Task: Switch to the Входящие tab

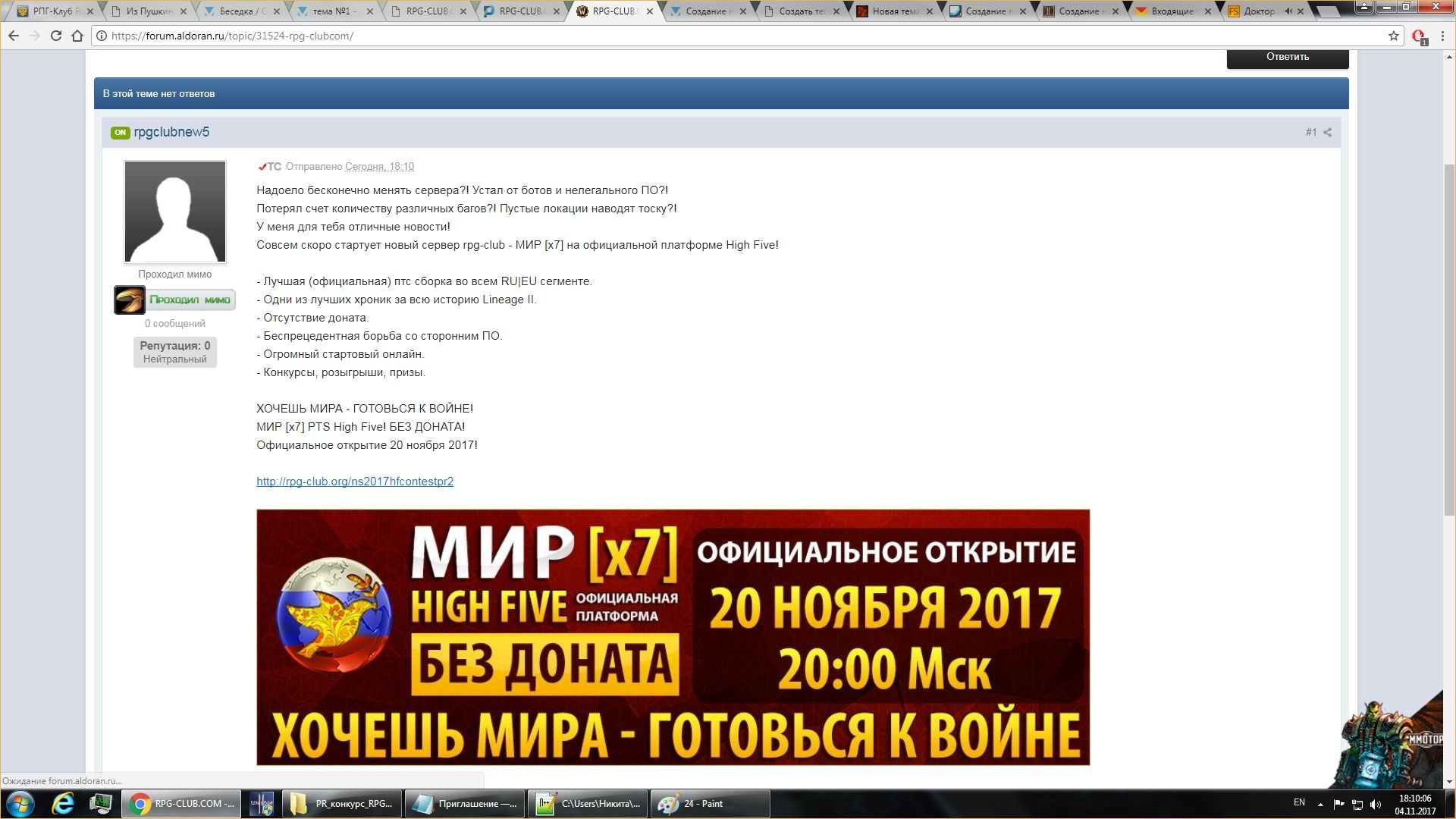Action: coord(1172,11)
